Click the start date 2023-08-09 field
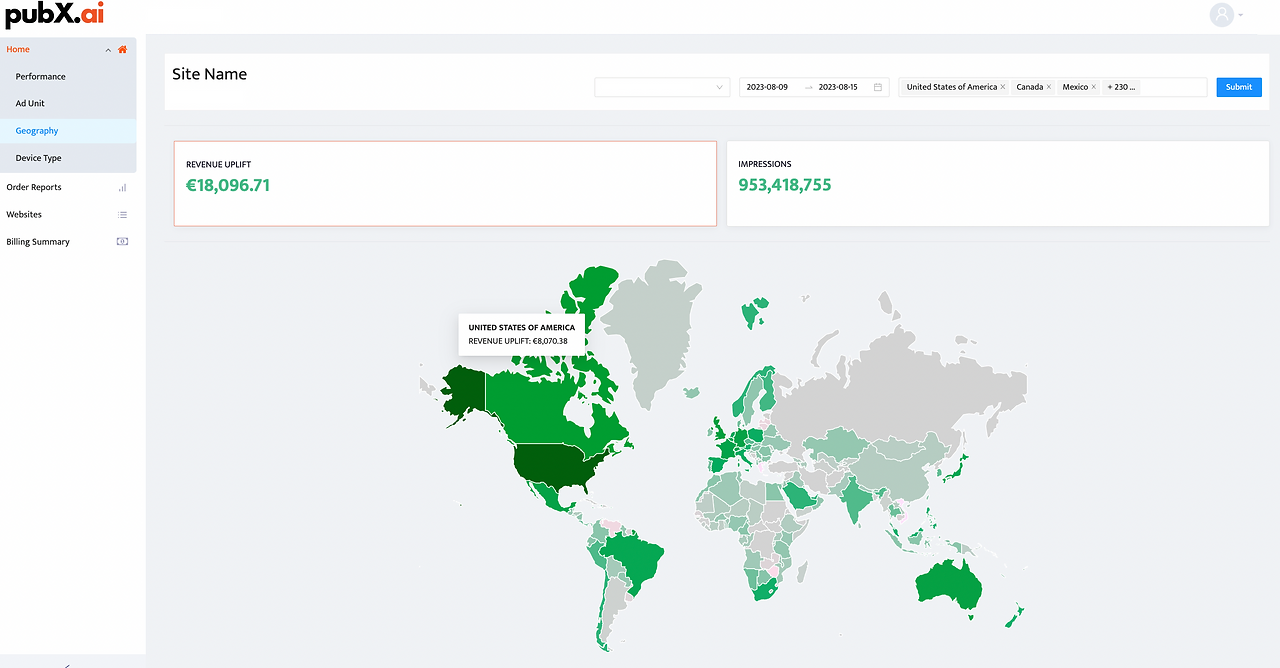This screenshot has height=668, width=1280. pyautogui.click(x=768, y=87)
